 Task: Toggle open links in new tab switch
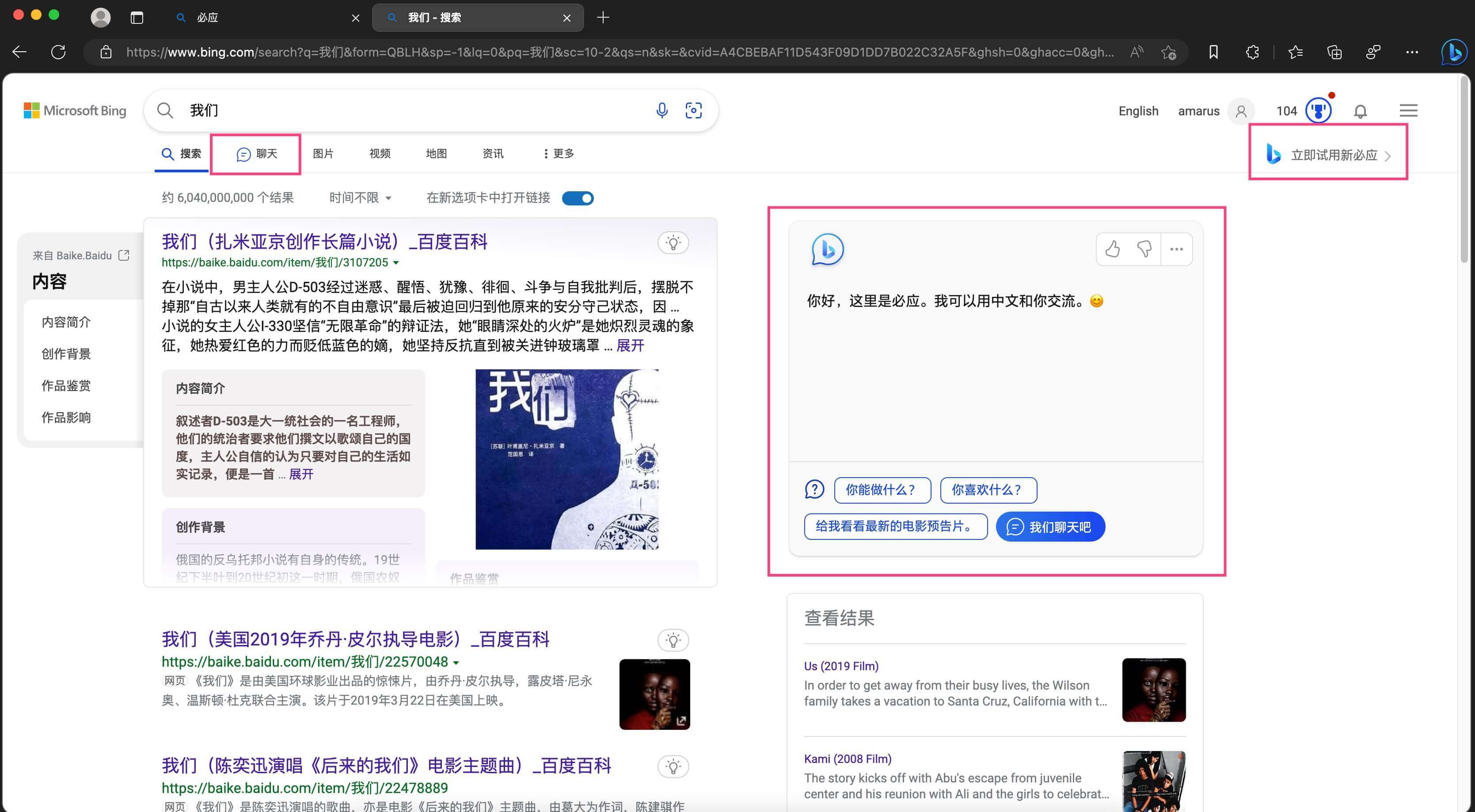click(578, 198)
